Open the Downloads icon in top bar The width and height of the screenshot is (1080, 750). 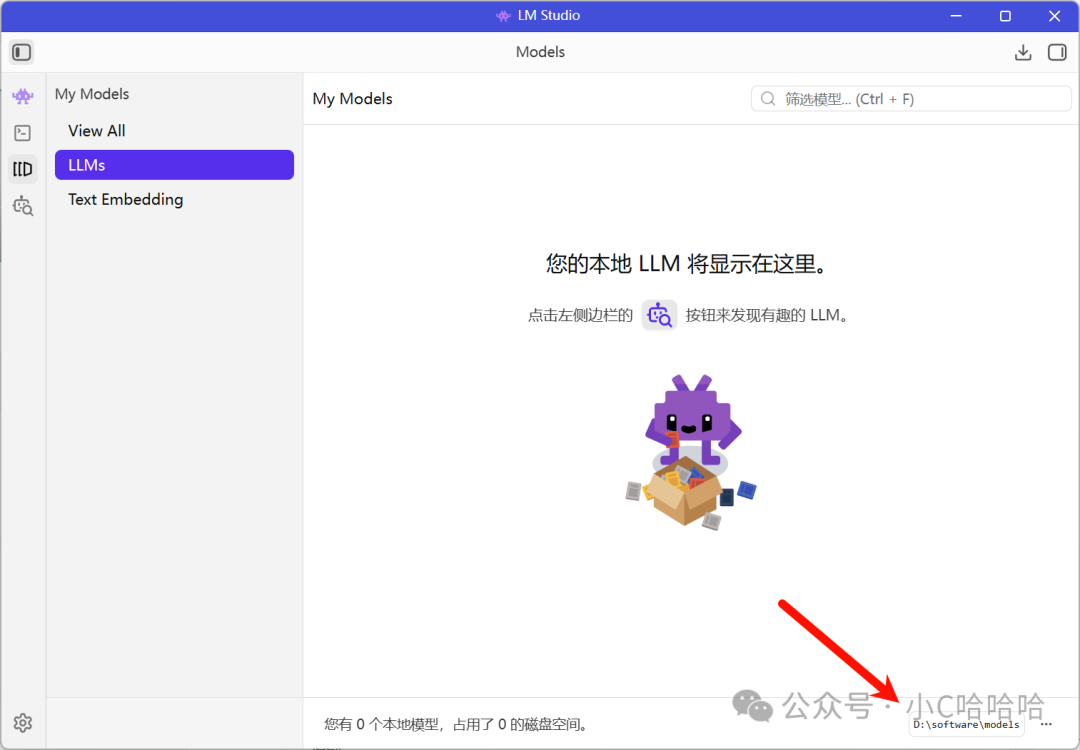coord(1023,52)
